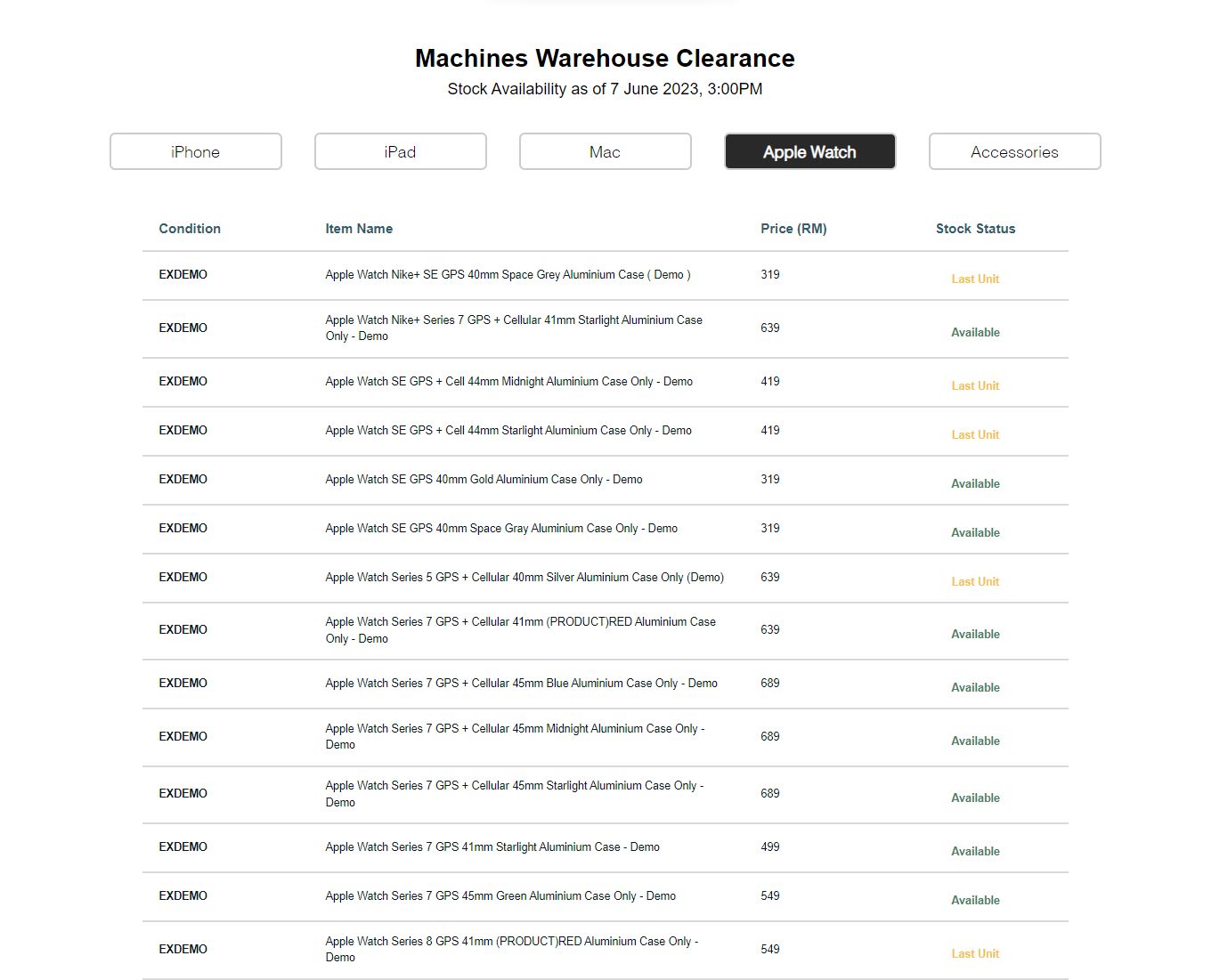Click EXDEMO condition for Series 7 45mm Blue
Image resolution: width=1228 pixels, height=980 pixels.
click(183, 683)
